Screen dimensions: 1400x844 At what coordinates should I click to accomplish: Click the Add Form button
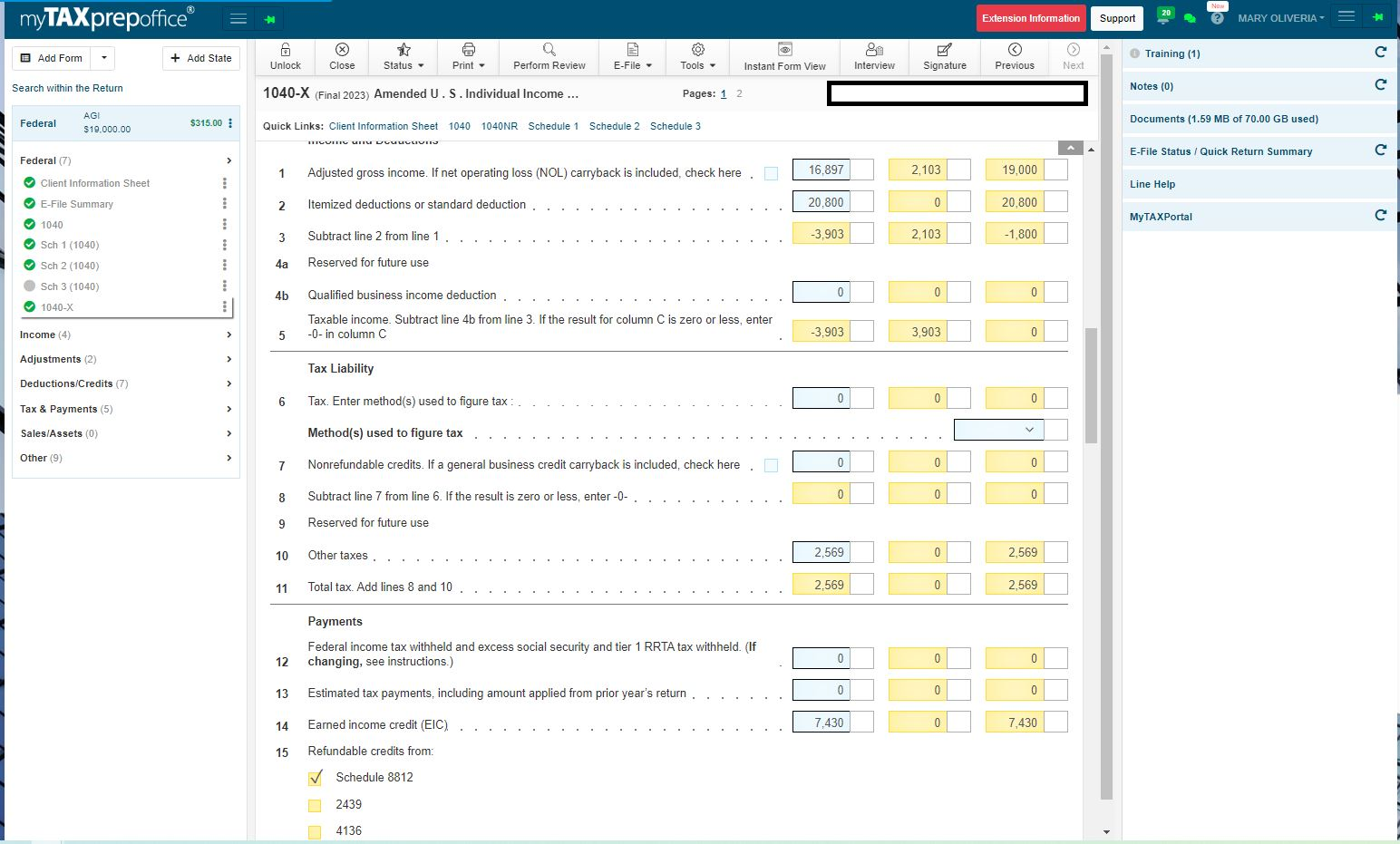52,58
